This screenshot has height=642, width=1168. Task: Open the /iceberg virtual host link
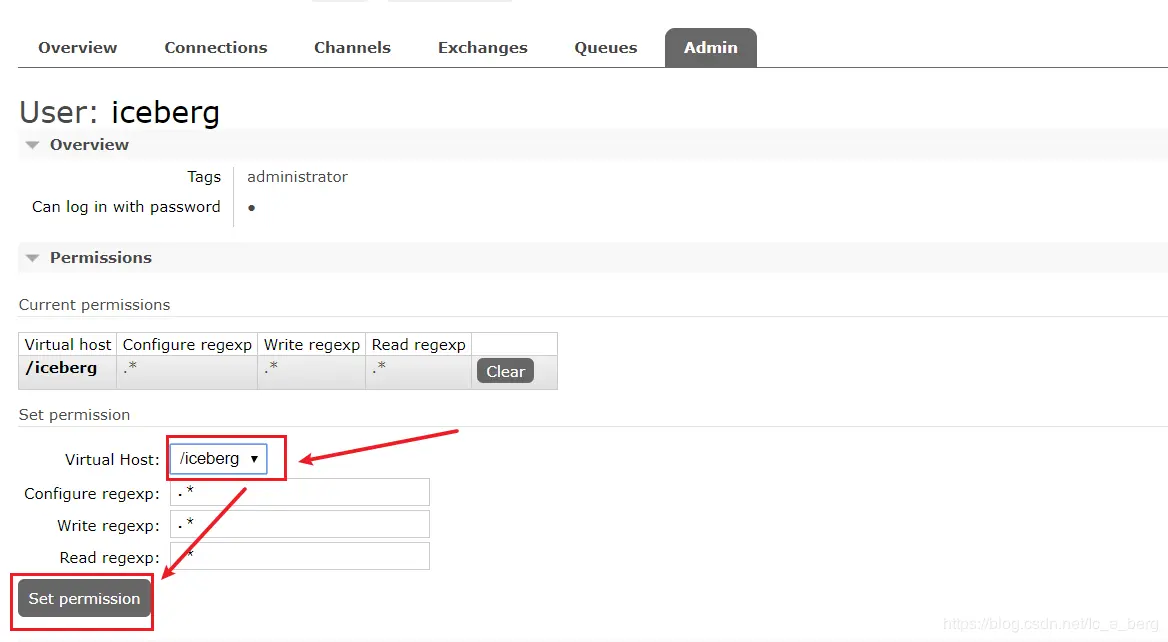click(61, 368)
